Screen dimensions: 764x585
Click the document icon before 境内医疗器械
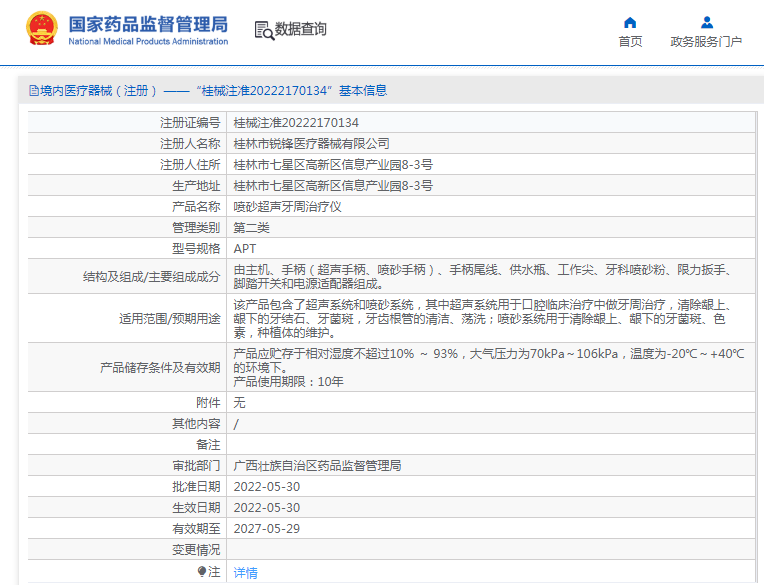(34, 91)
